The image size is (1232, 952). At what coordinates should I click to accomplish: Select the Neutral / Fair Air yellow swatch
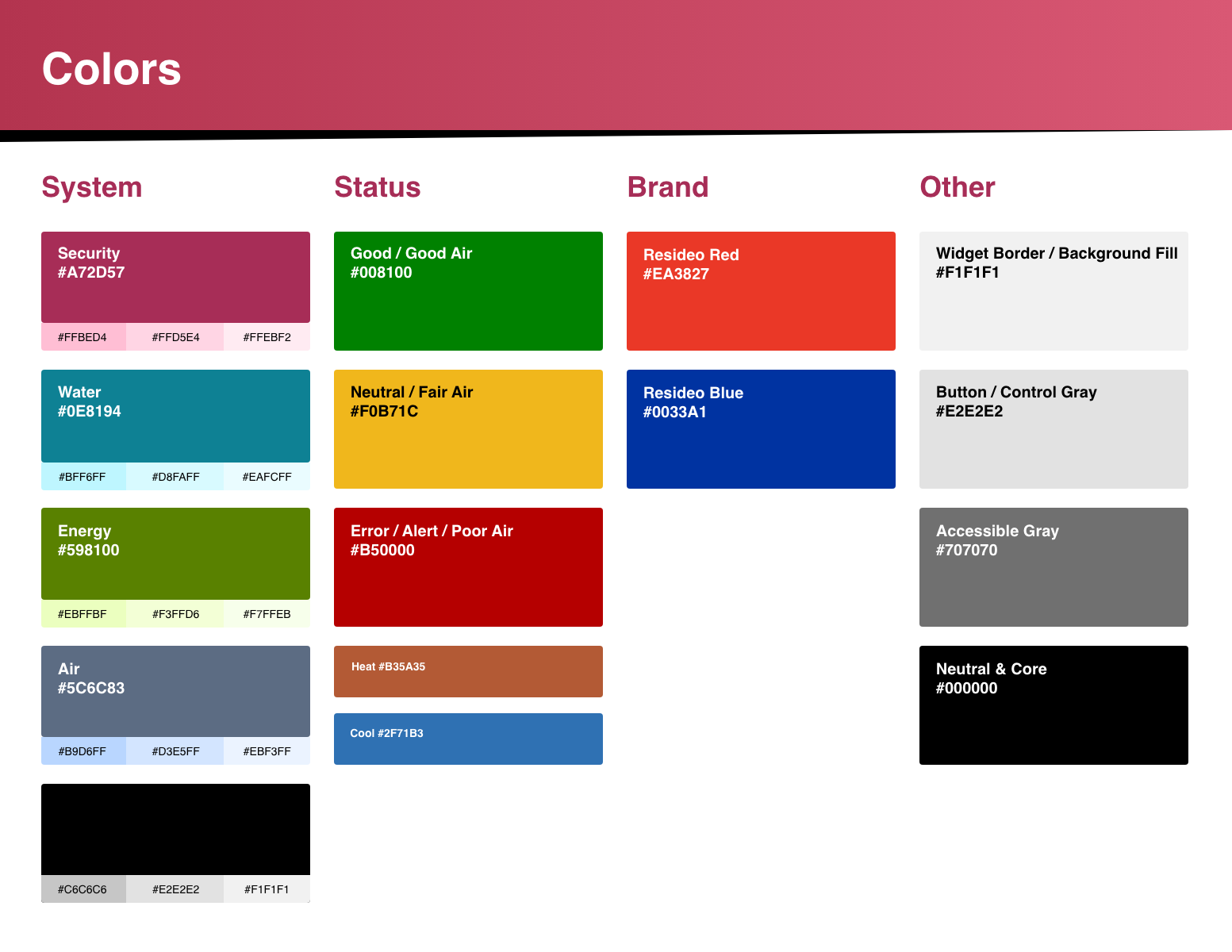click(x=468, y=429)
